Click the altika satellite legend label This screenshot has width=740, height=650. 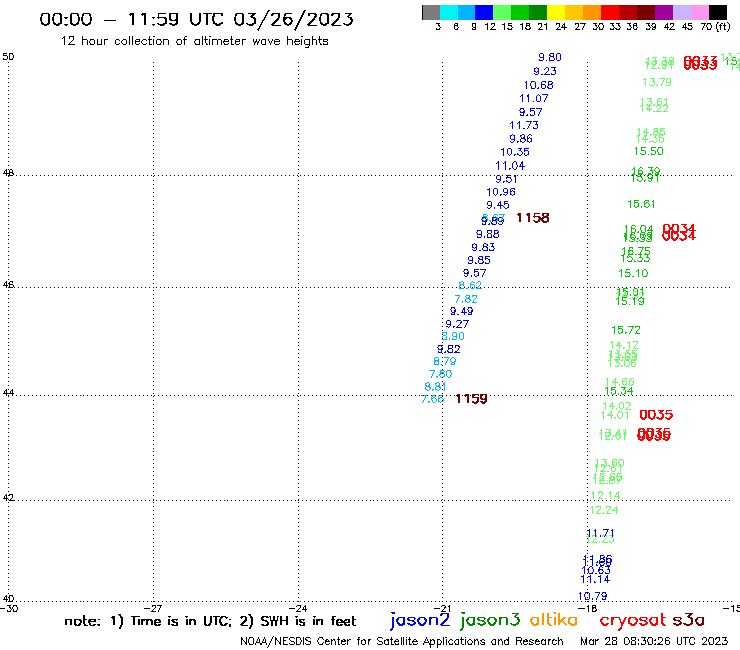553,620
